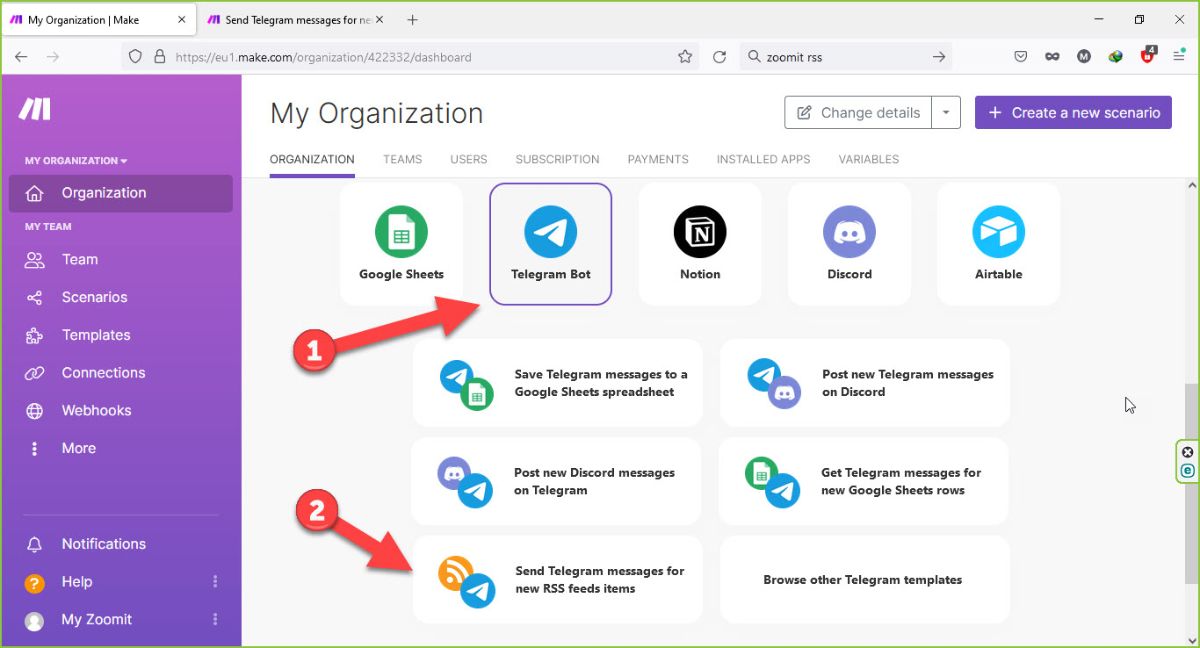Open the options dots beside Help

click(215, 582)
